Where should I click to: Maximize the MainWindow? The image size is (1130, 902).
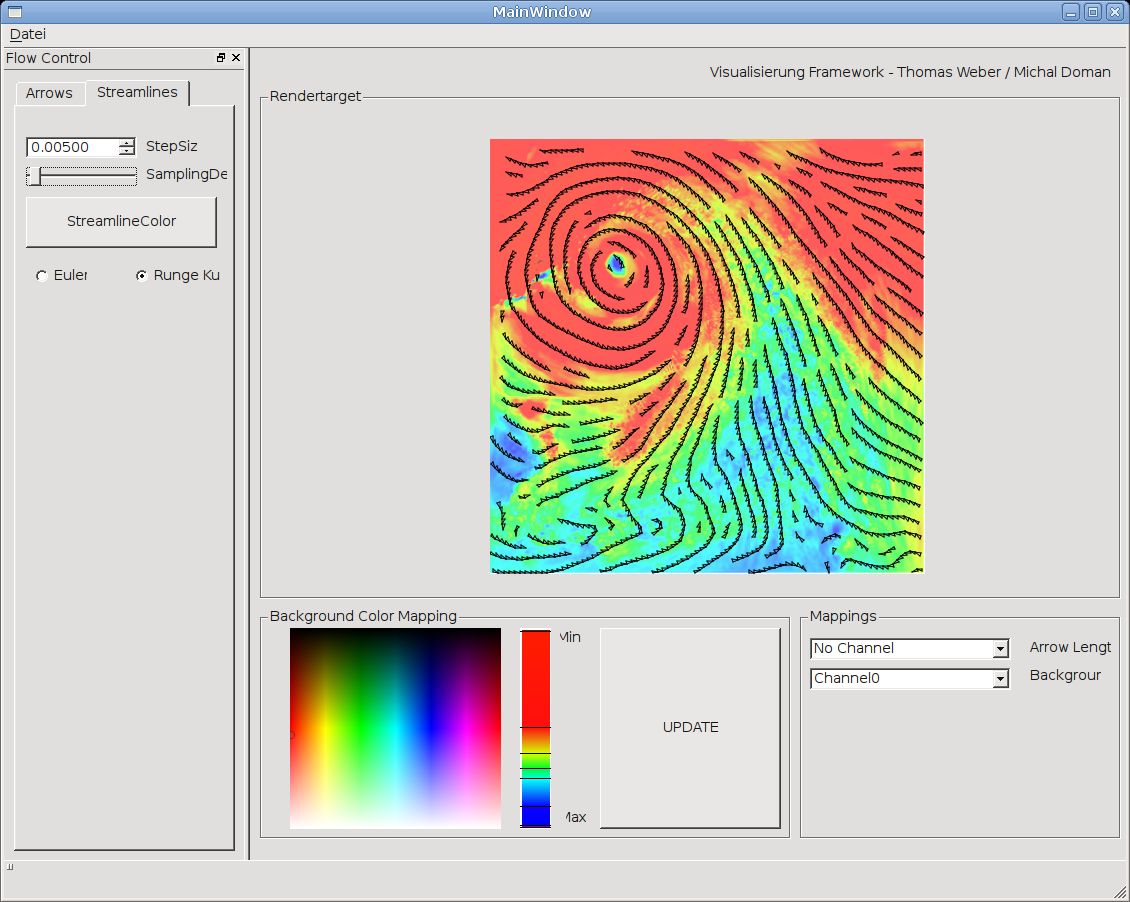[x=1093, y=12]
